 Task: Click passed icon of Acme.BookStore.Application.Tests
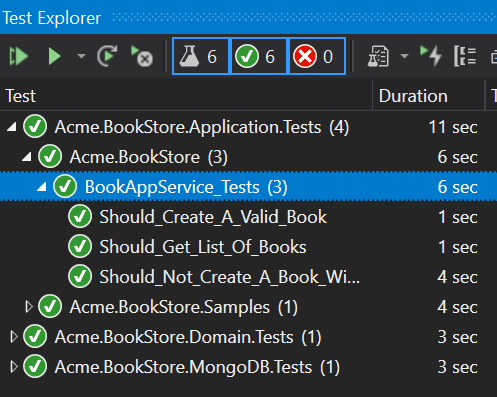(x=35, y=126)
